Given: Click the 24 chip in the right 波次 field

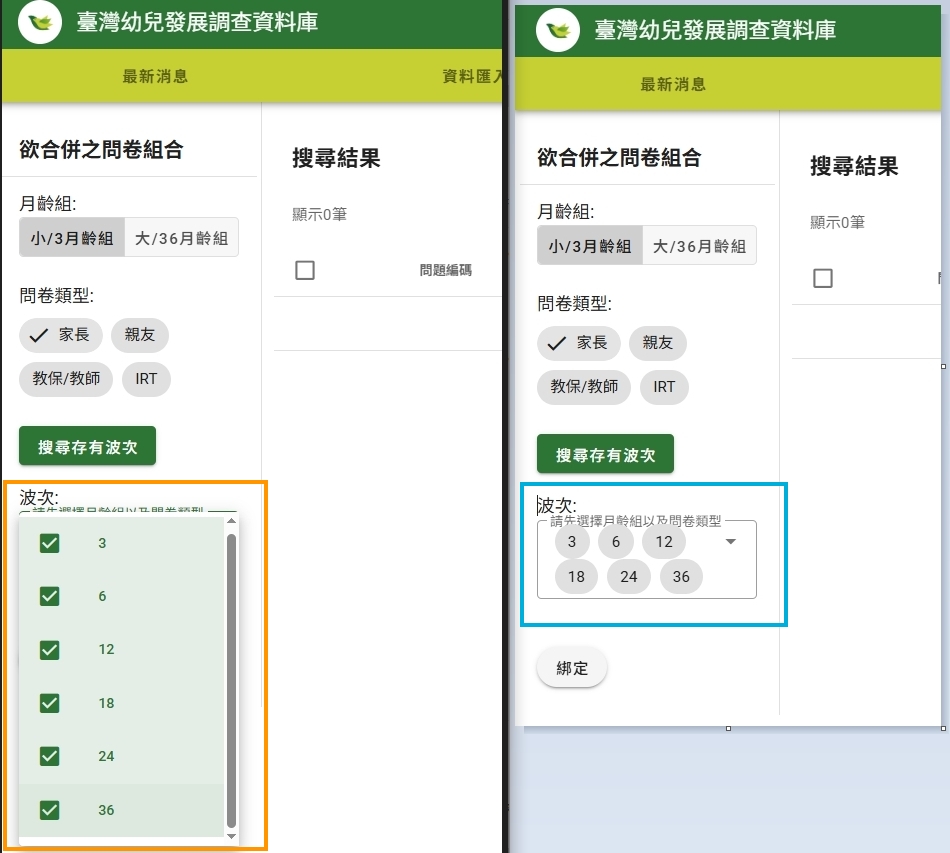Looking at the screenshot, I should point(628,577).
